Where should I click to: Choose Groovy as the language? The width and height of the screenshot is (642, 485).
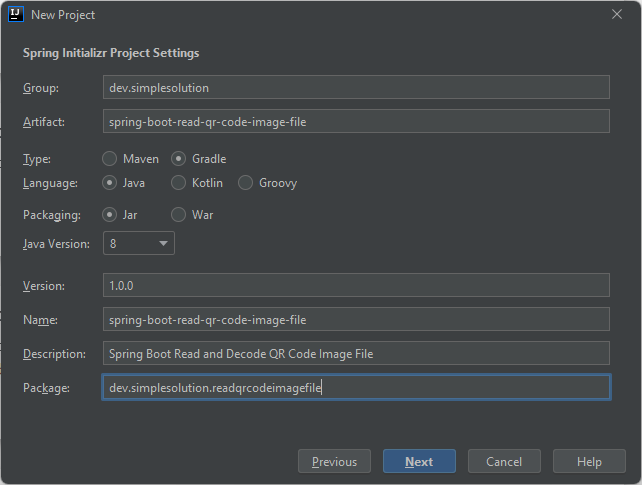coord(246,183)
